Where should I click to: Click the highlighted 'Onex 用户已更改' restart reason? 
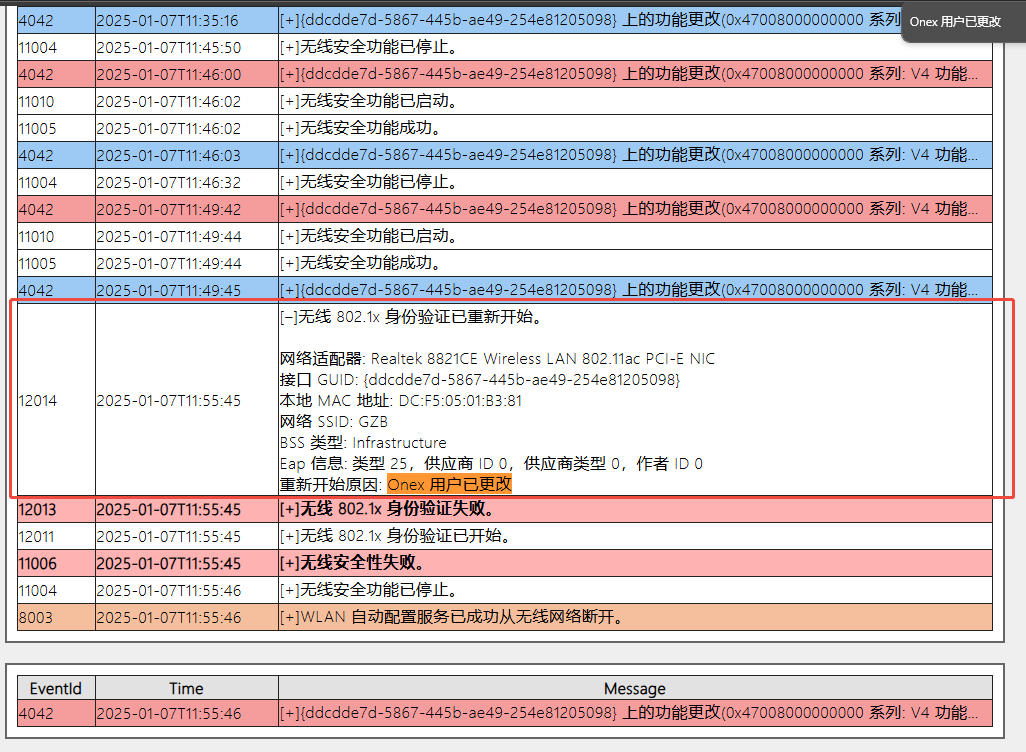pyautogui.click(x=449, y=485)
